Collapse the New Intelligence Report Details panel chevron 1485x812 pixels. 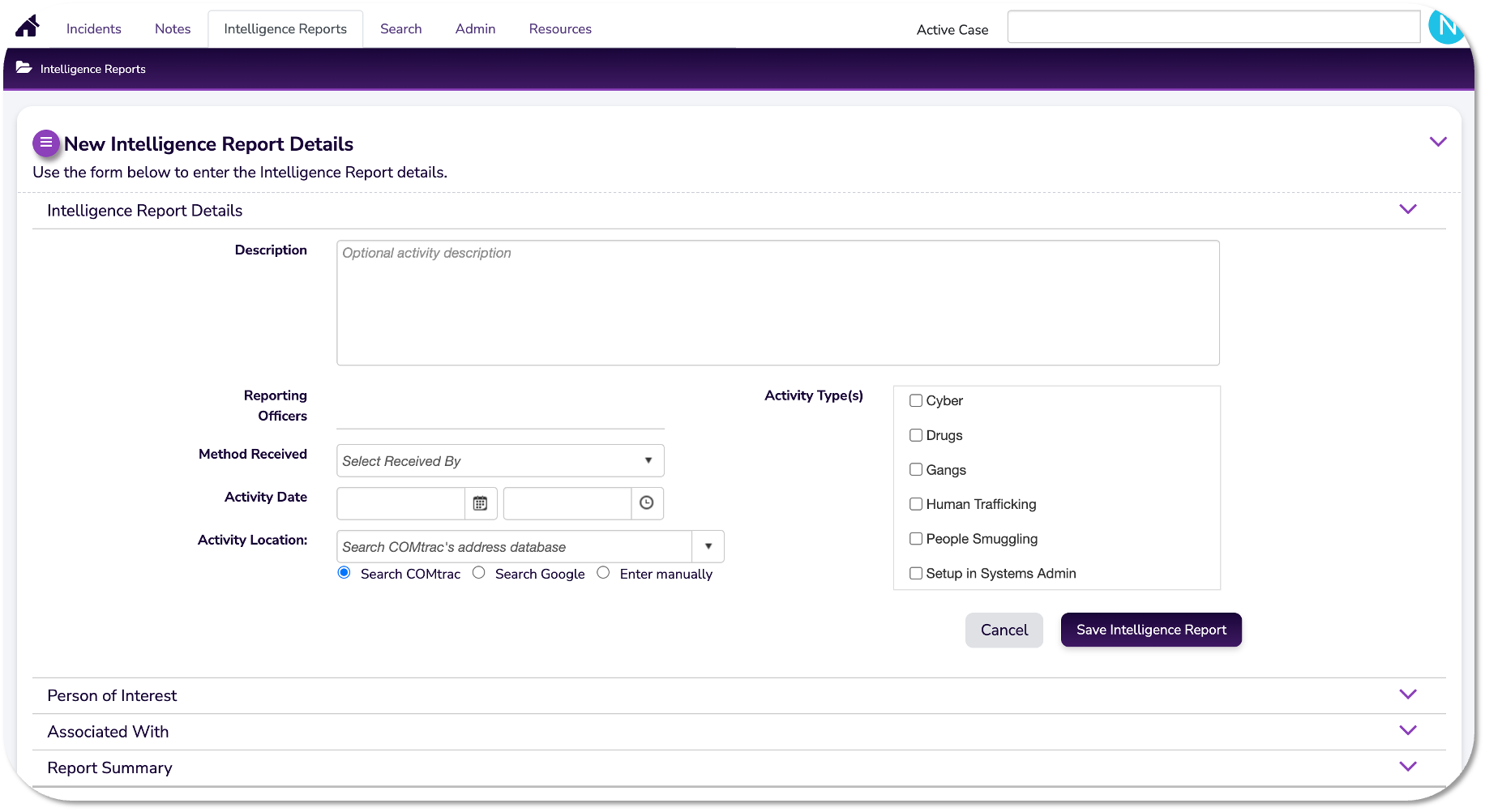point(1437,142)
